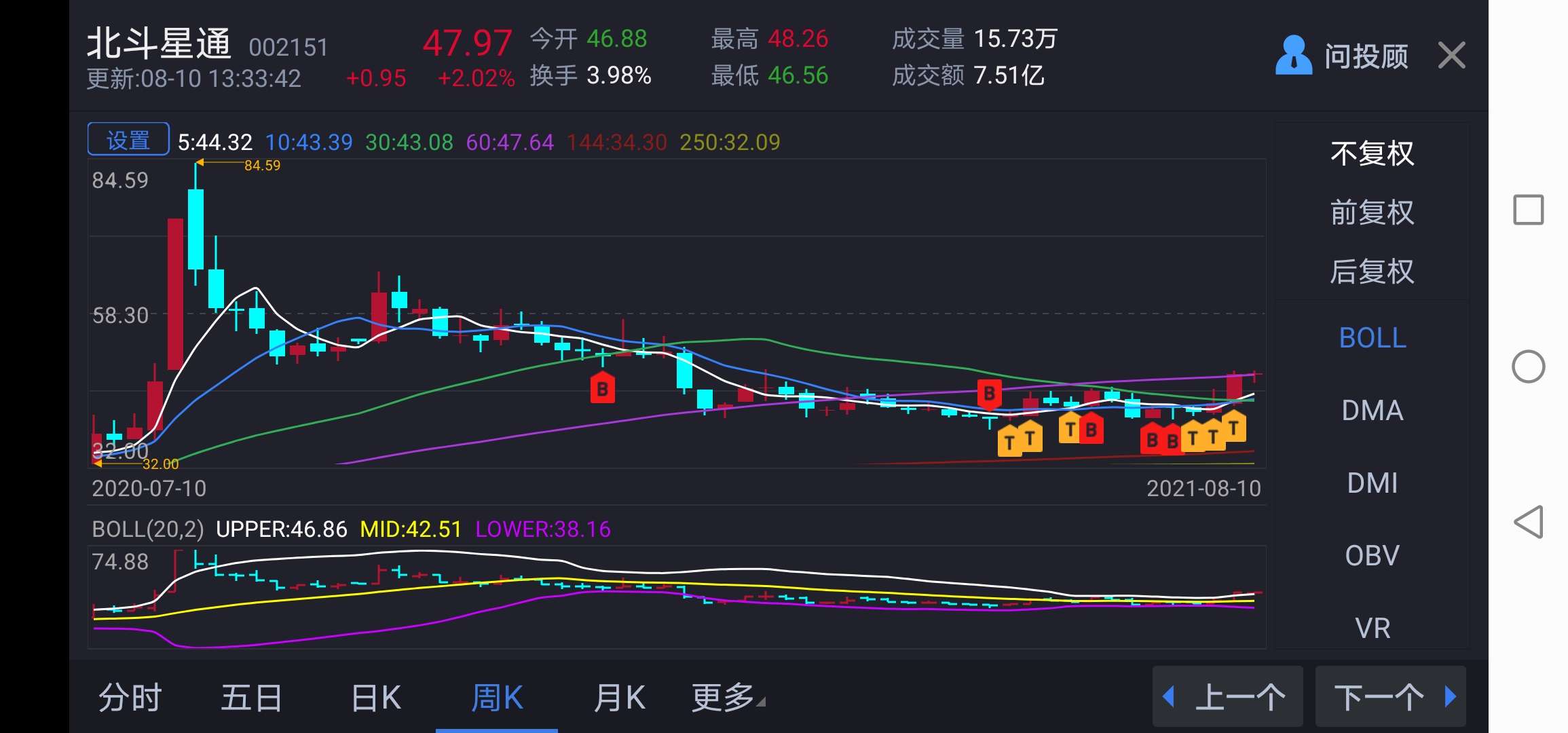The height and width of the screenshot is (733, 1568).
Task: Tap stock name 北斗星通
Action: coord(160,44)
